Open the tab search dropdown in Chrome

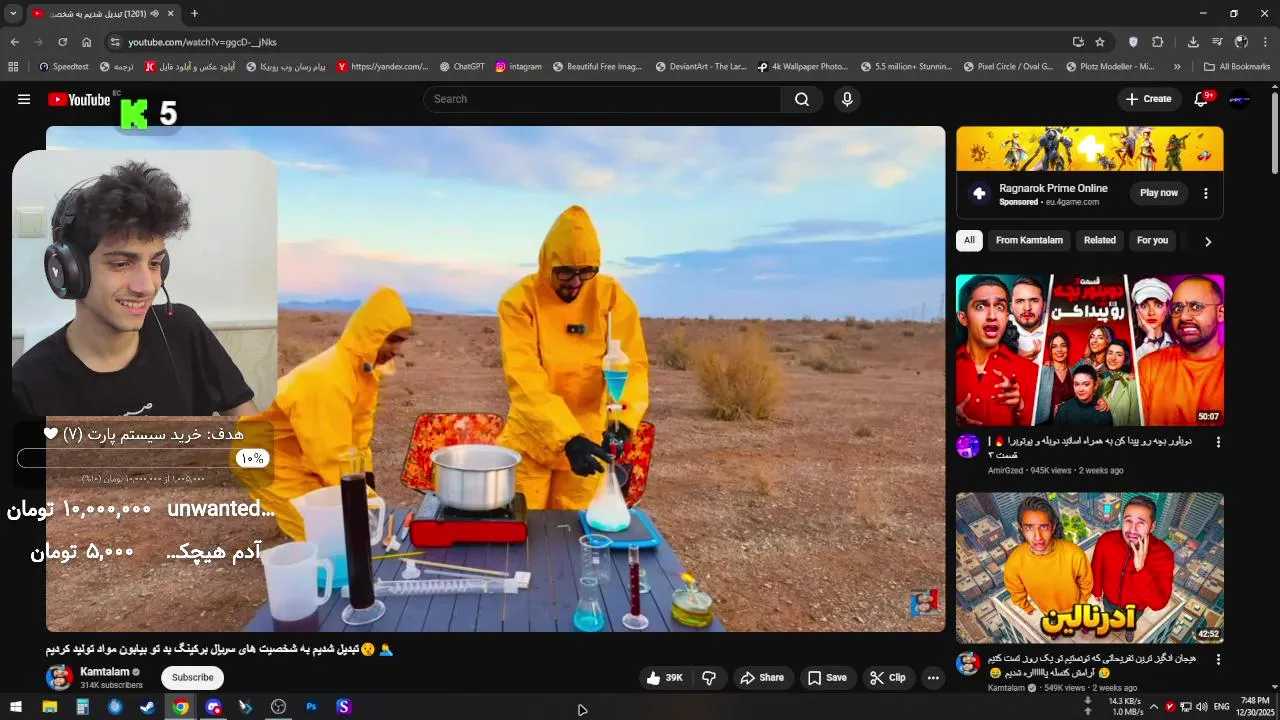coord(13,13)
